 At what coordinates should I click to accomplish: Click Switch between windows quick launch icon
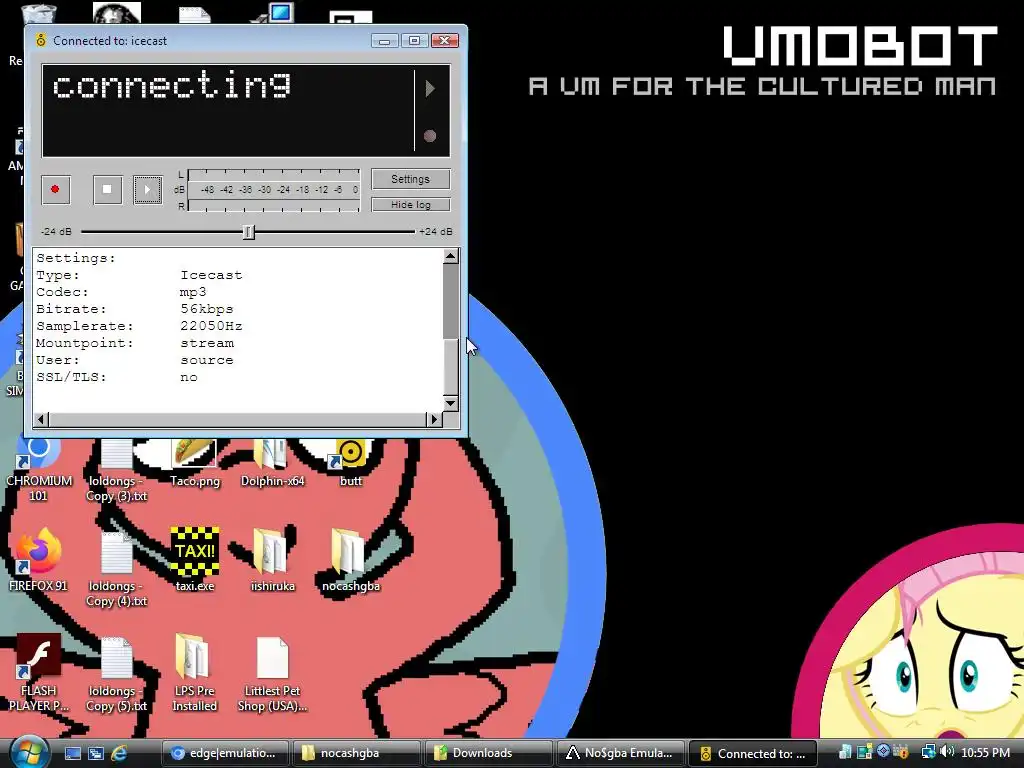96,753
